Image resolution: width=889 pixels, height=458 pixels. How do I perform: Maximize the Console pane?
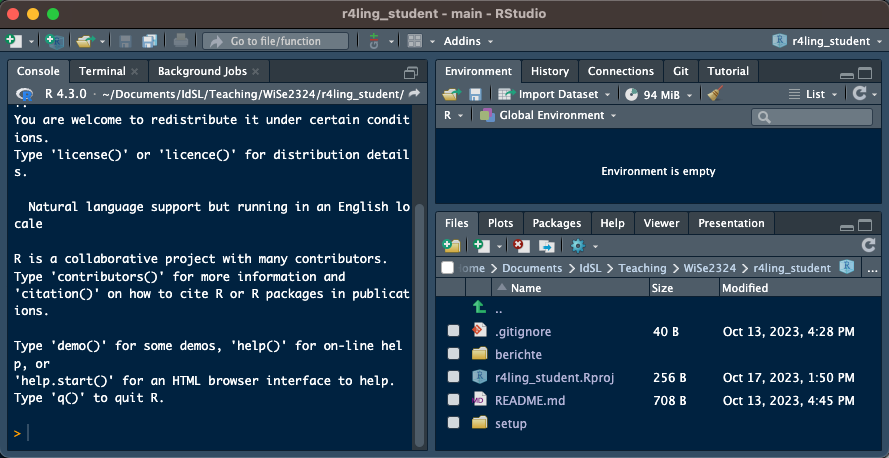[x=411, y=73]
